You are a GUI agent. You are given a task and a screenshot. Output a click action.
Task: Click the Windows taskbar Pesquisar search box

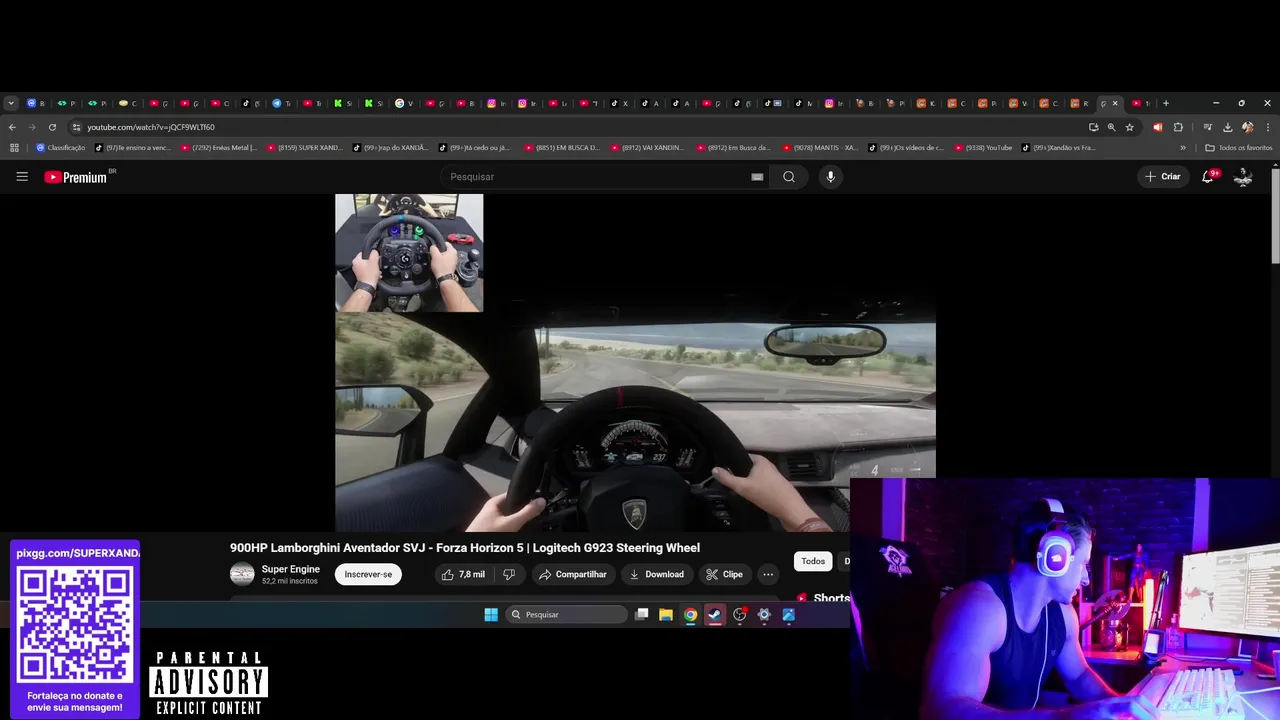(x=566, y=615)
